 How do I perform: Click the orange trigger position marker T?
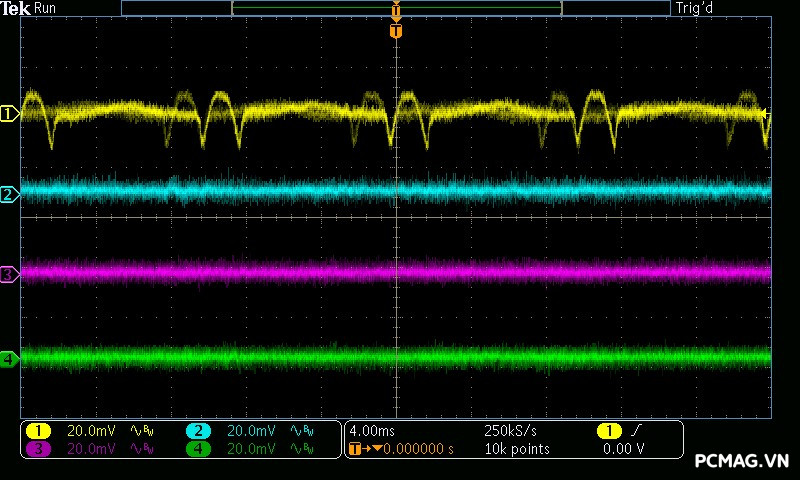click(396, 31)
